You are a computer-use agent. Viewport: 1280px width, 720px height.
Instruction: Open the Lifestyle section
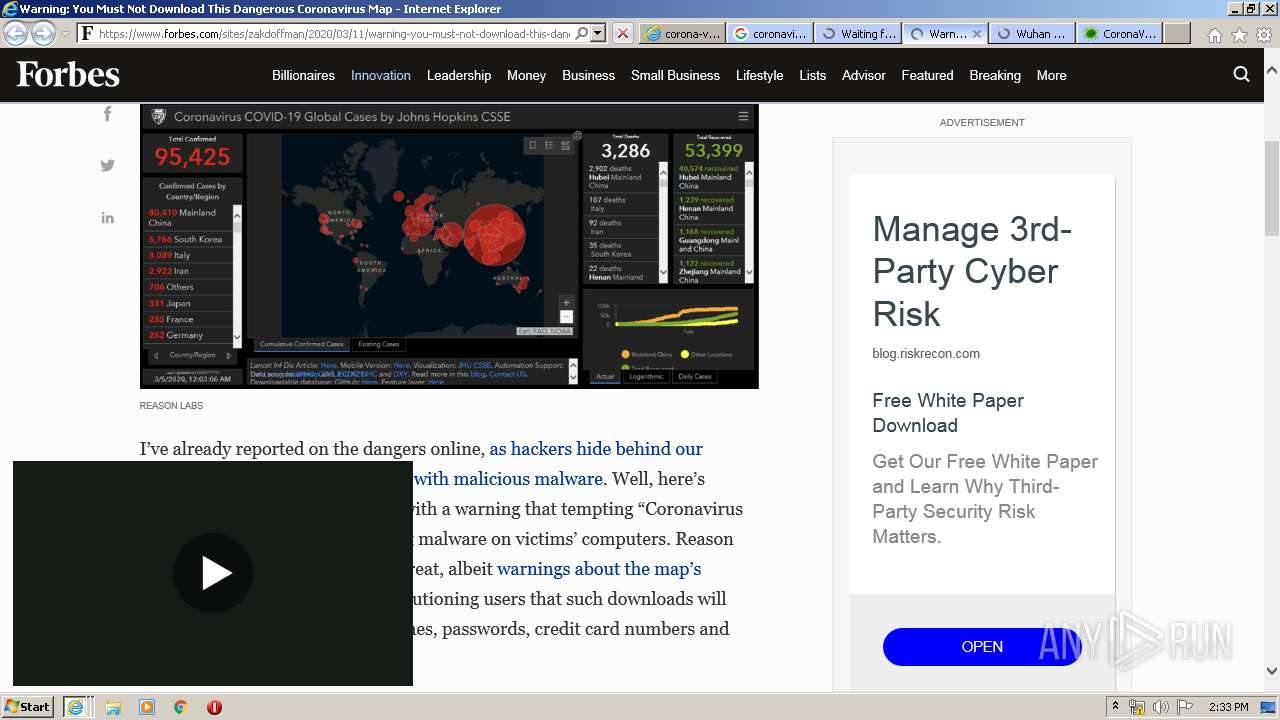coord(759,75)
